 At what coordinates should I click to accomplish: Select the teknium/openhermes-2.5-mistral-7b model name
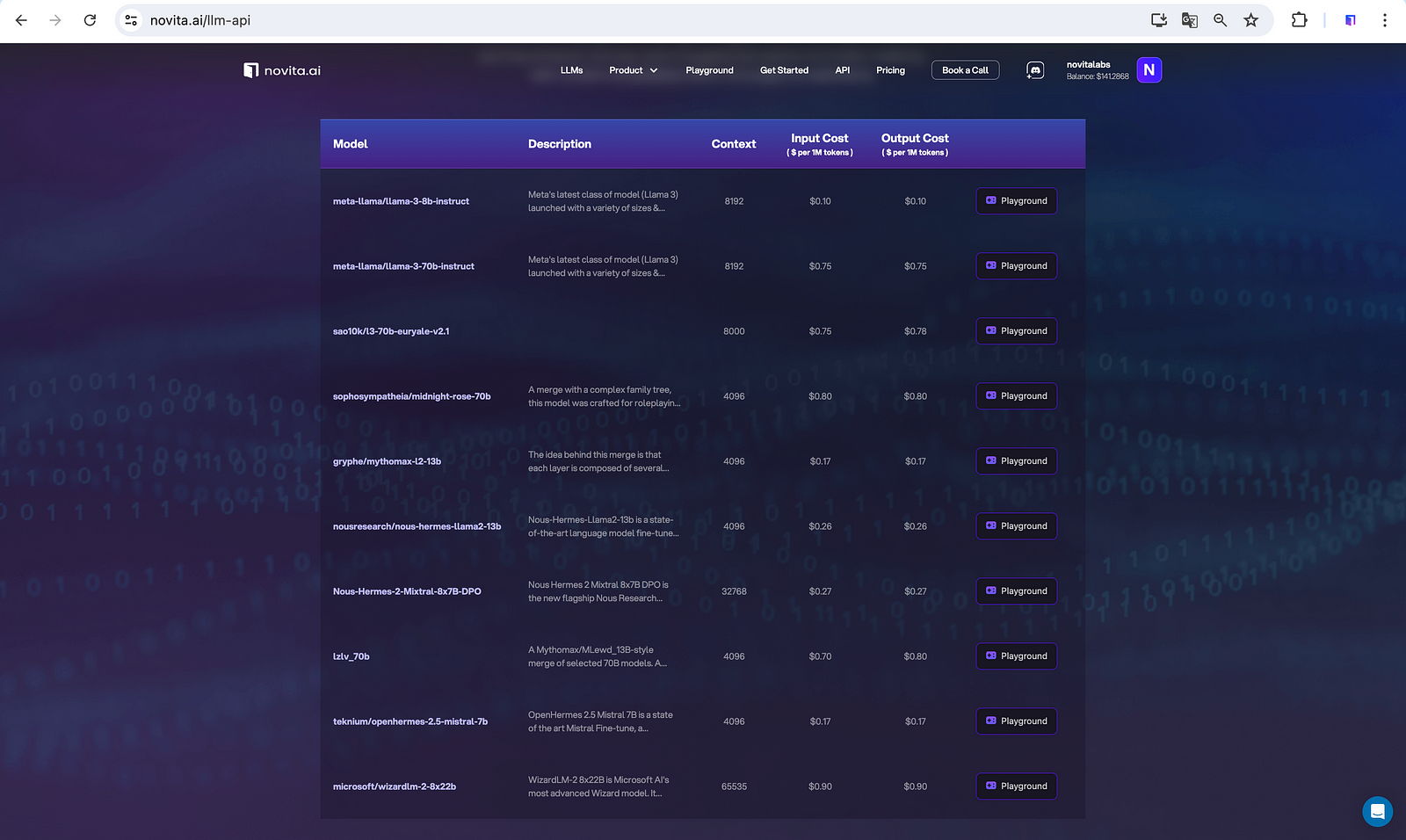pyautogui.click(x=410, y=721)
